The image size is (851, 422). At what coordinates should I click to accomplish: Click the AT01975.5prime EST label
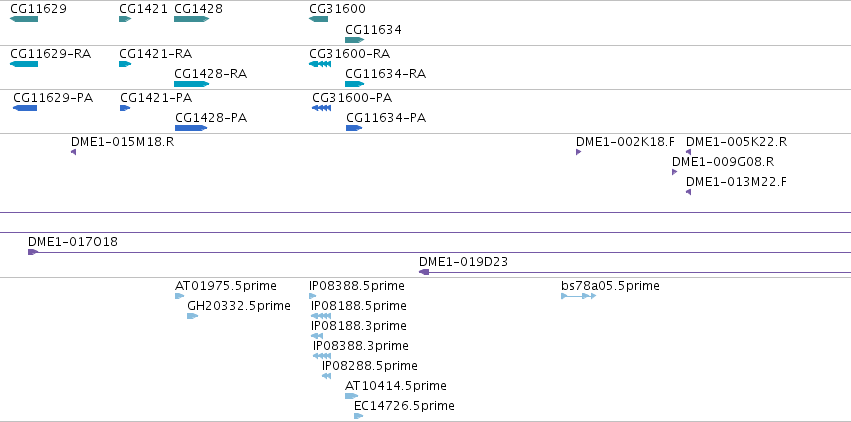coord(226,286)
